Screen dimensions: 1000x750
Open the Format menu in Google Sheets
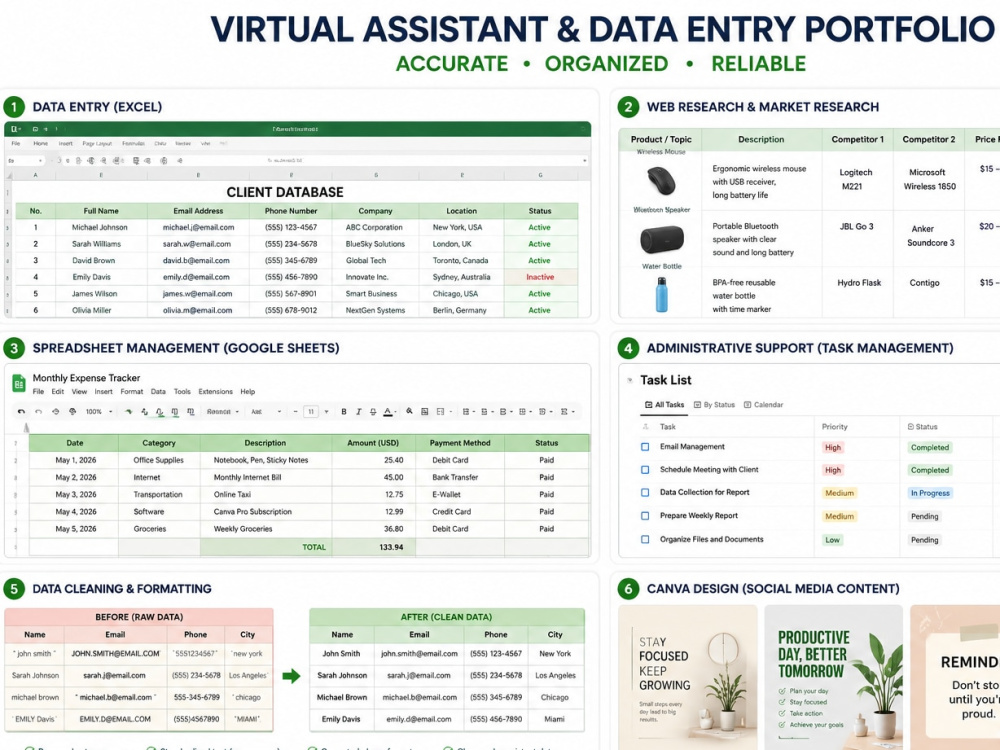click(x=131, y=392)
